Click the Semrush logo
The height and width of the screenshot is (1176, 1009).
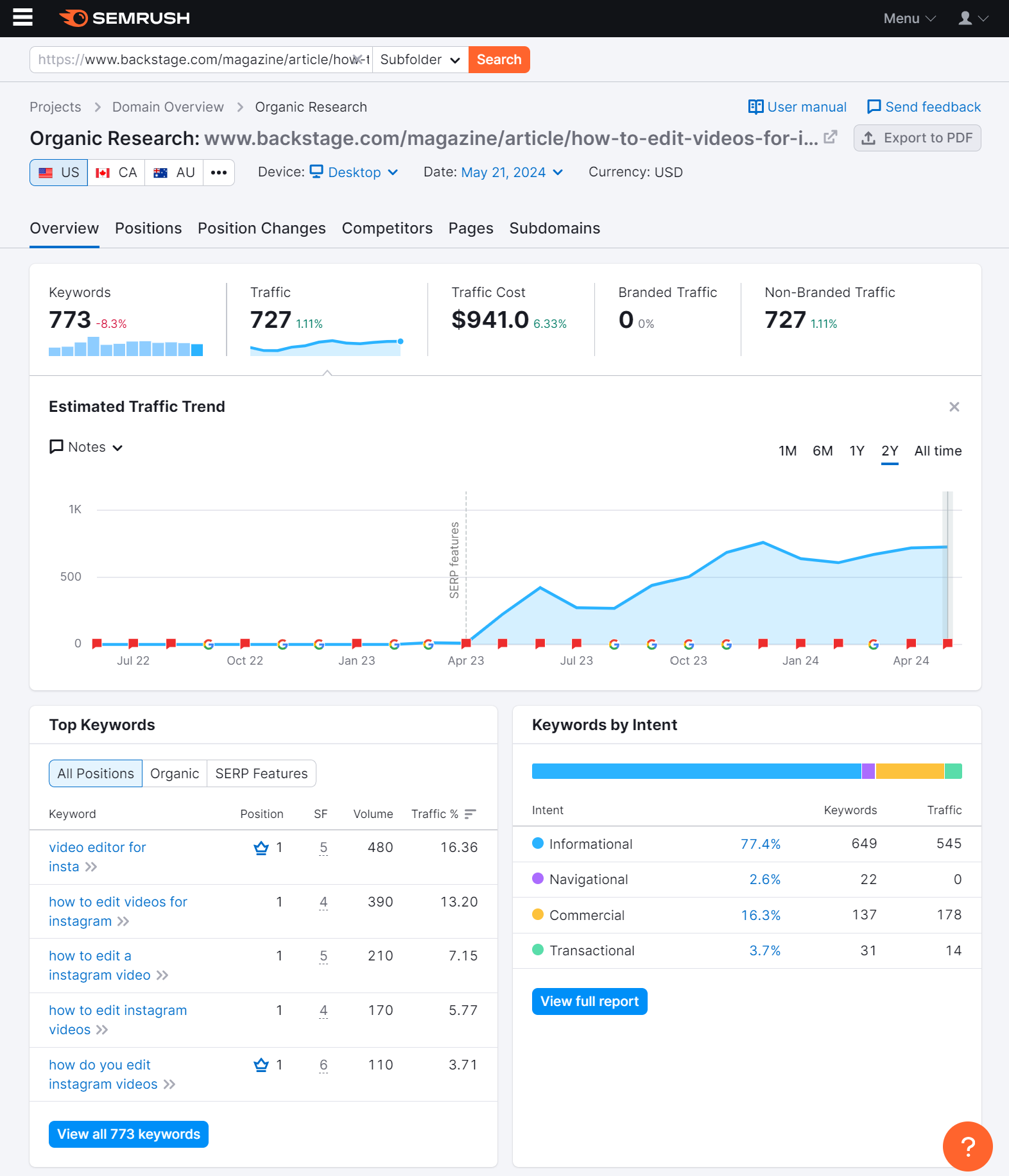[x=125, y=18]
